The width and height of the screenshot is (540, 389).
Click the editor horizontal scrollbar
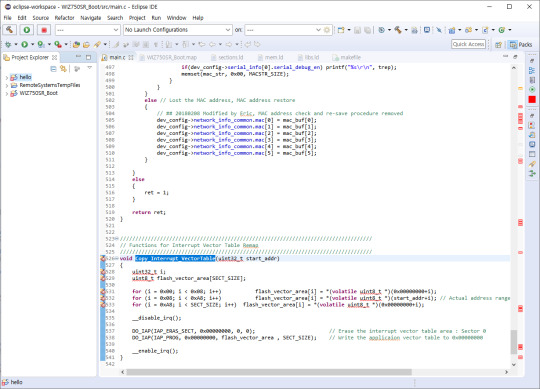(x=269, y=372)
